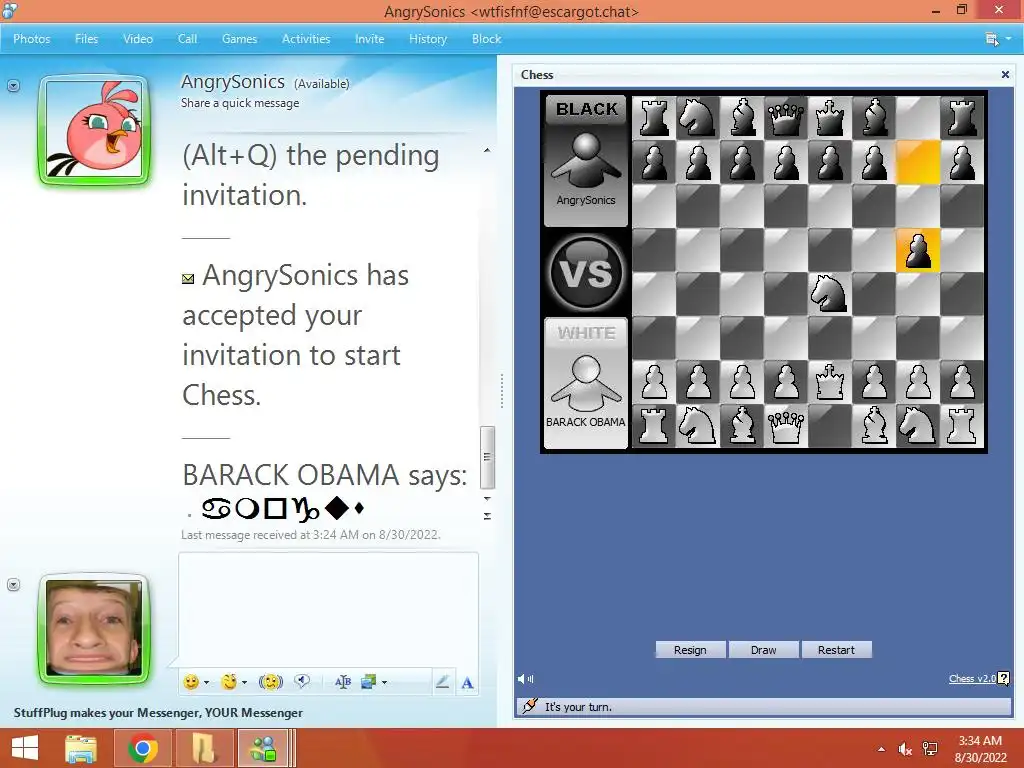Open the Windows Start button

[x=25, y=748]
